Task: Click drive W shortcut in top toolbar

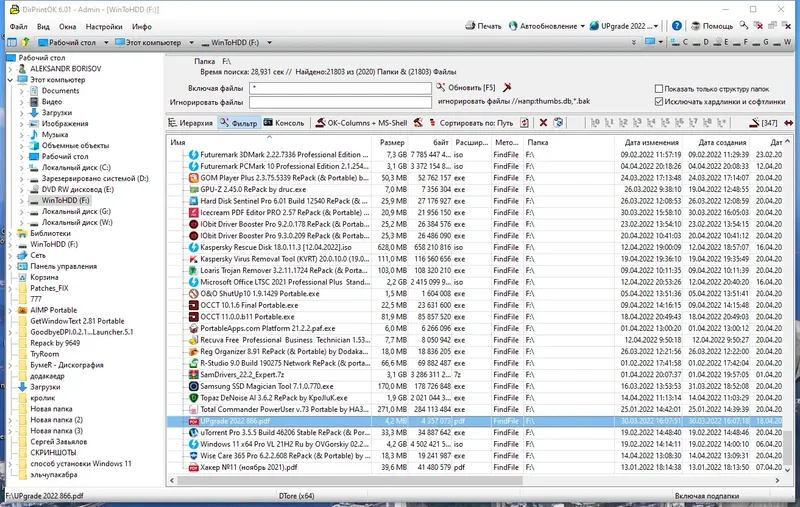Action: point(782,42)
